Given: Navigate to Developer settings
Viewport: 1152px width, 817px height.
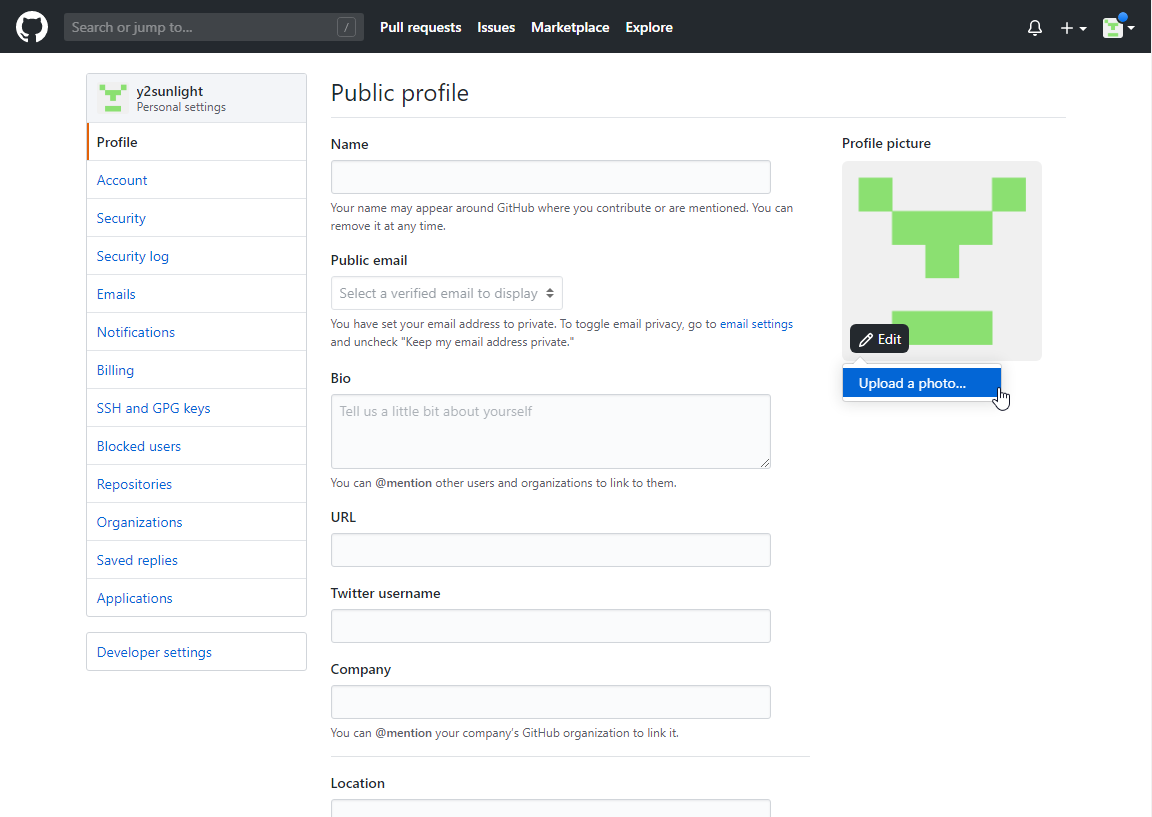Looking at the screenshot, I should point(154,652).
